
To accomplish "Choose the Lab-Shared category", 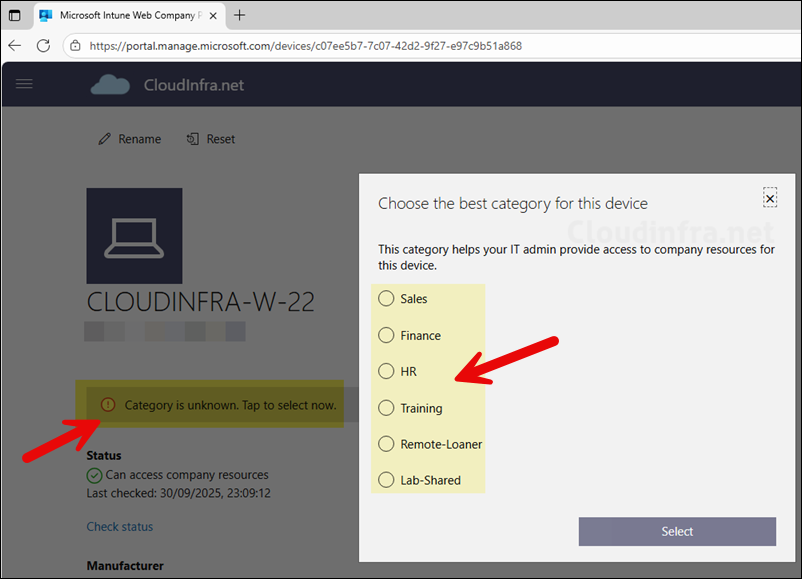I will (x=386, y=480).
